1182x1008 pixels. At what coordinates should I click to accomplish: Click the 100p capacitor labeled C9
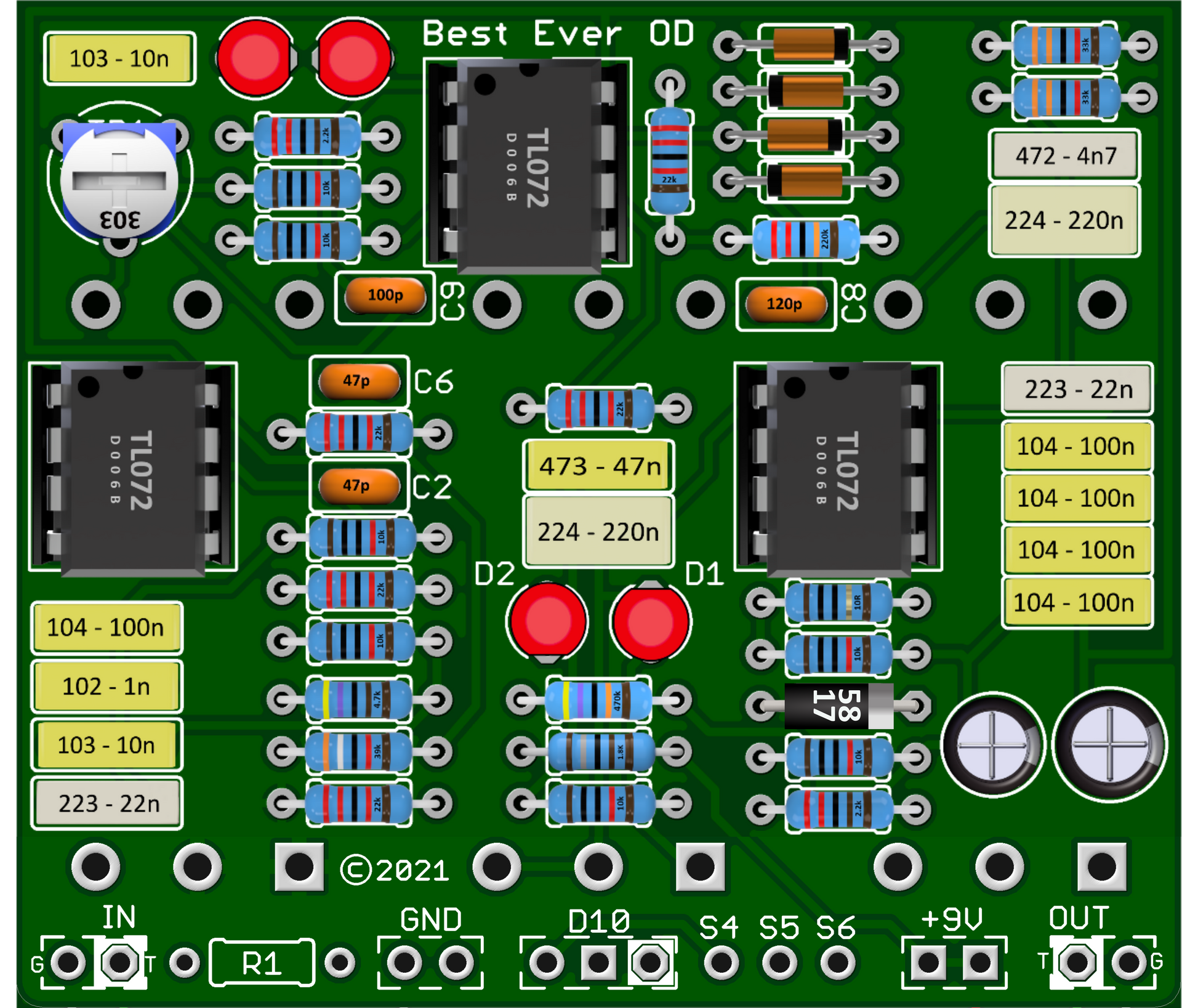(385, 297)
